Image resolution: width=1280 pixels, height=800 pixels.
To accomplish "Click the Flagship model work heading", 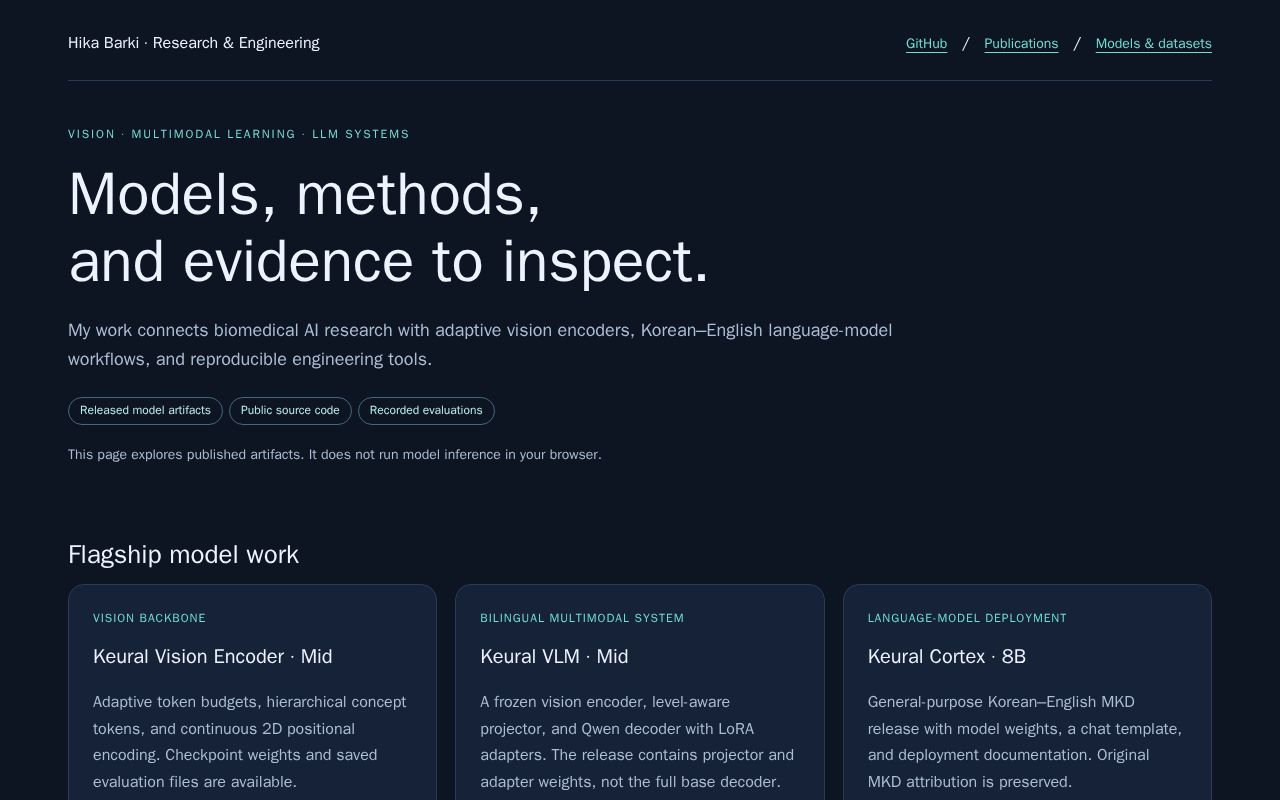I will (183, 555).
